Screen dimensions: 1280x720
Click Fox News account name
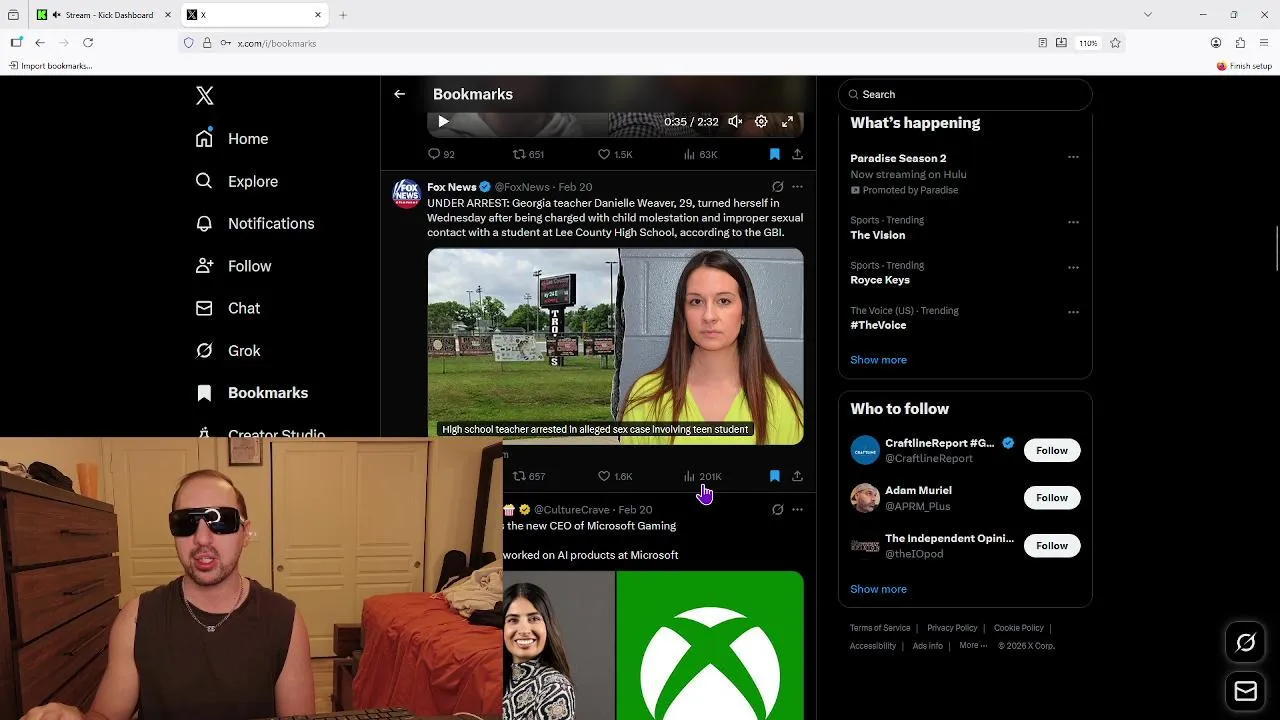click(x=452, y=187)
